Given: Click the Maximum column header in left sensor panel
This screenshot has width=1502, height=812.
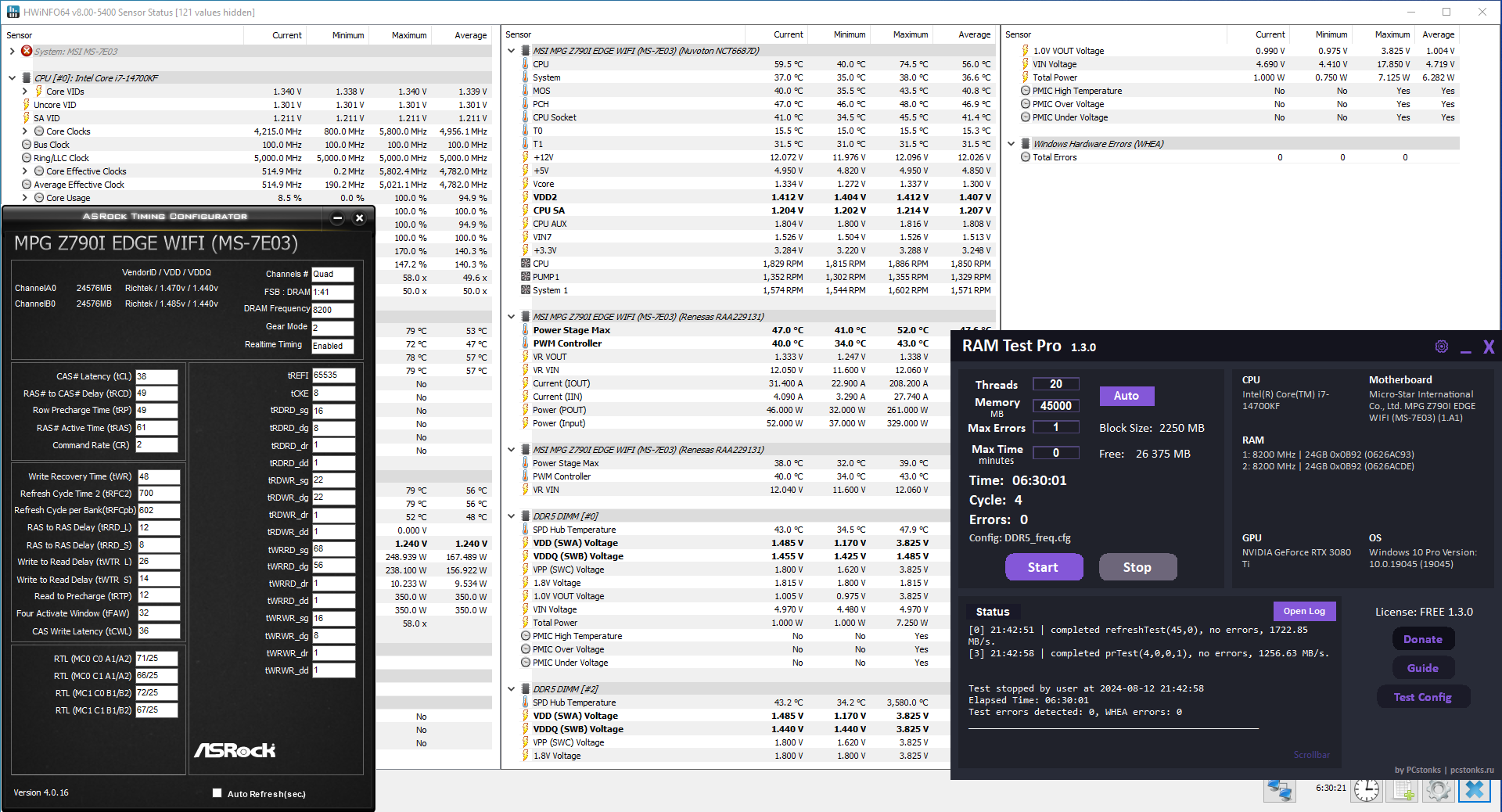Looking at the screenshot, I should (401, 35).
